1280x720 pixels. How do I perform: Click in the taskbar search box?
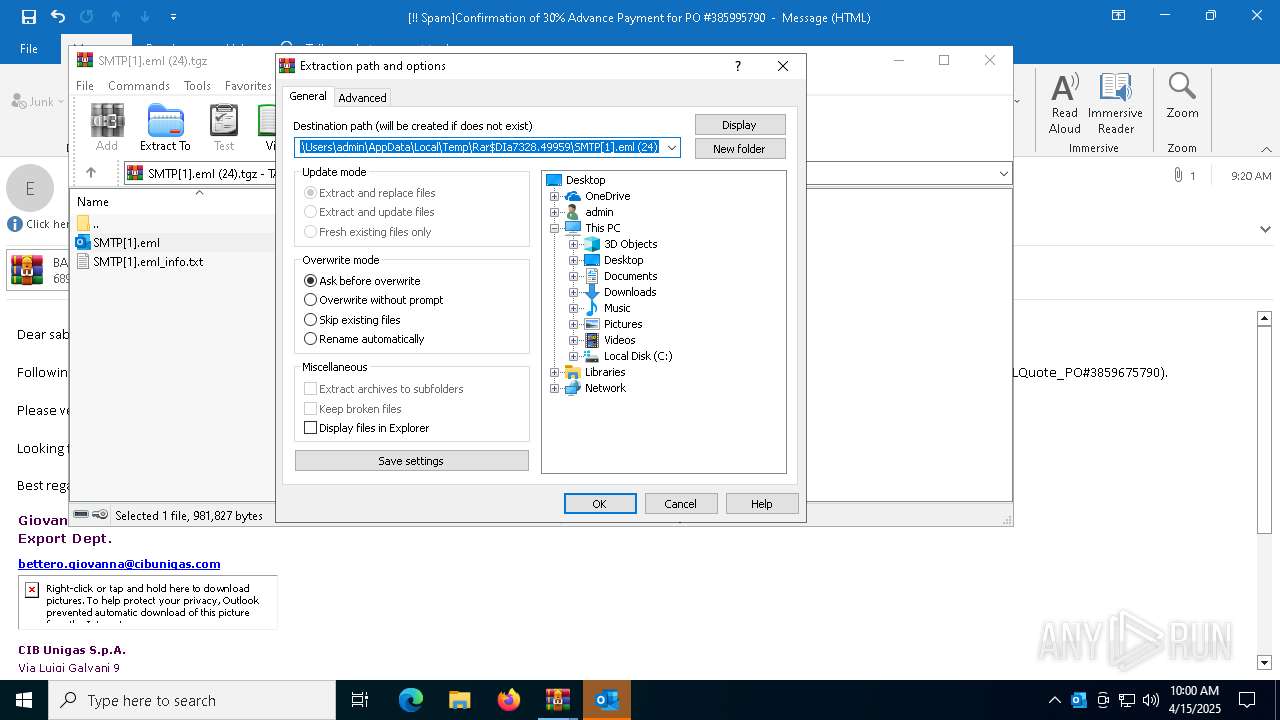pos(192,700)
